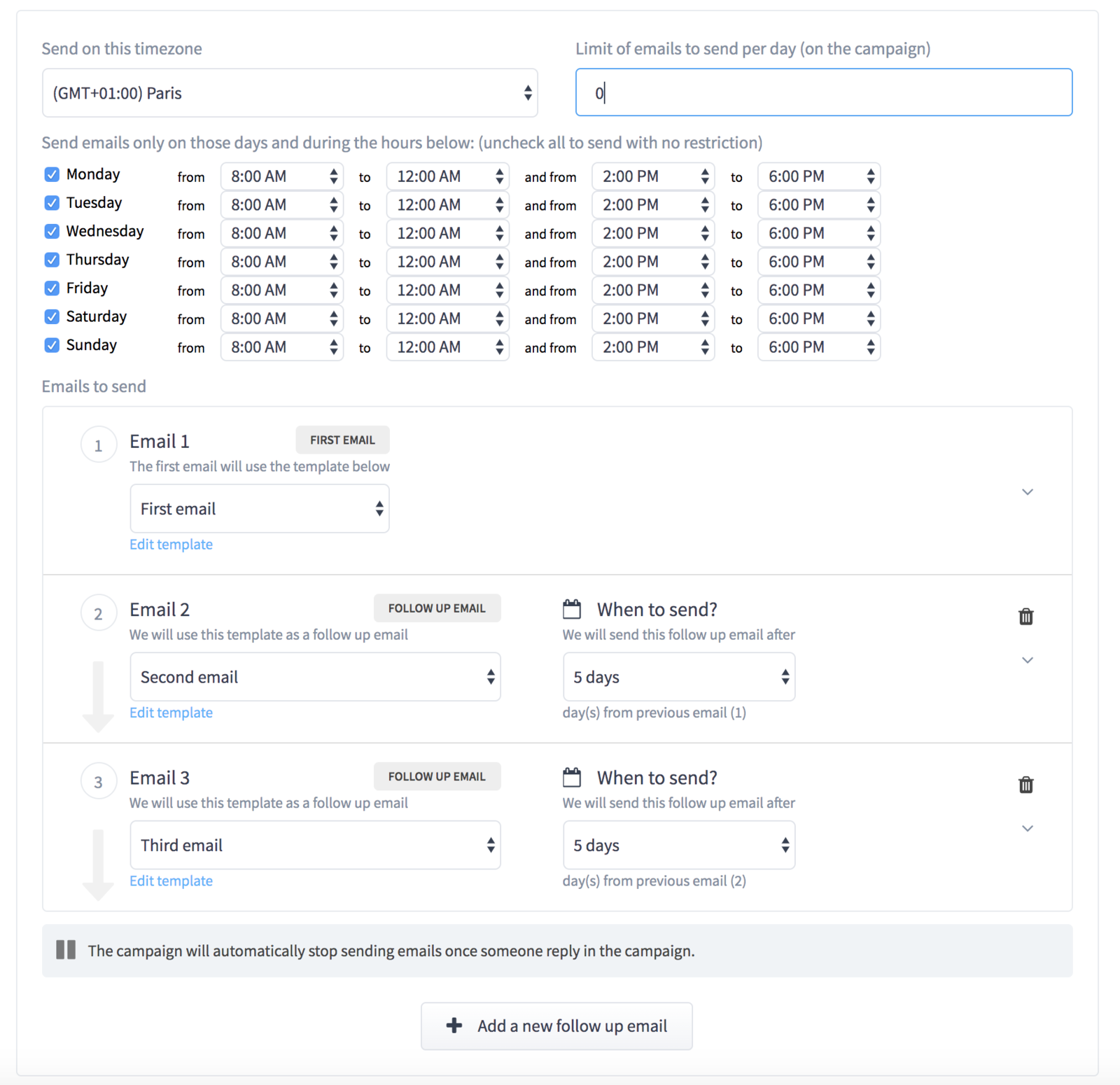1120x1085 pixels.
Task: Click calendar icon beside Email 2 schedule
Action: click(572, 609)
